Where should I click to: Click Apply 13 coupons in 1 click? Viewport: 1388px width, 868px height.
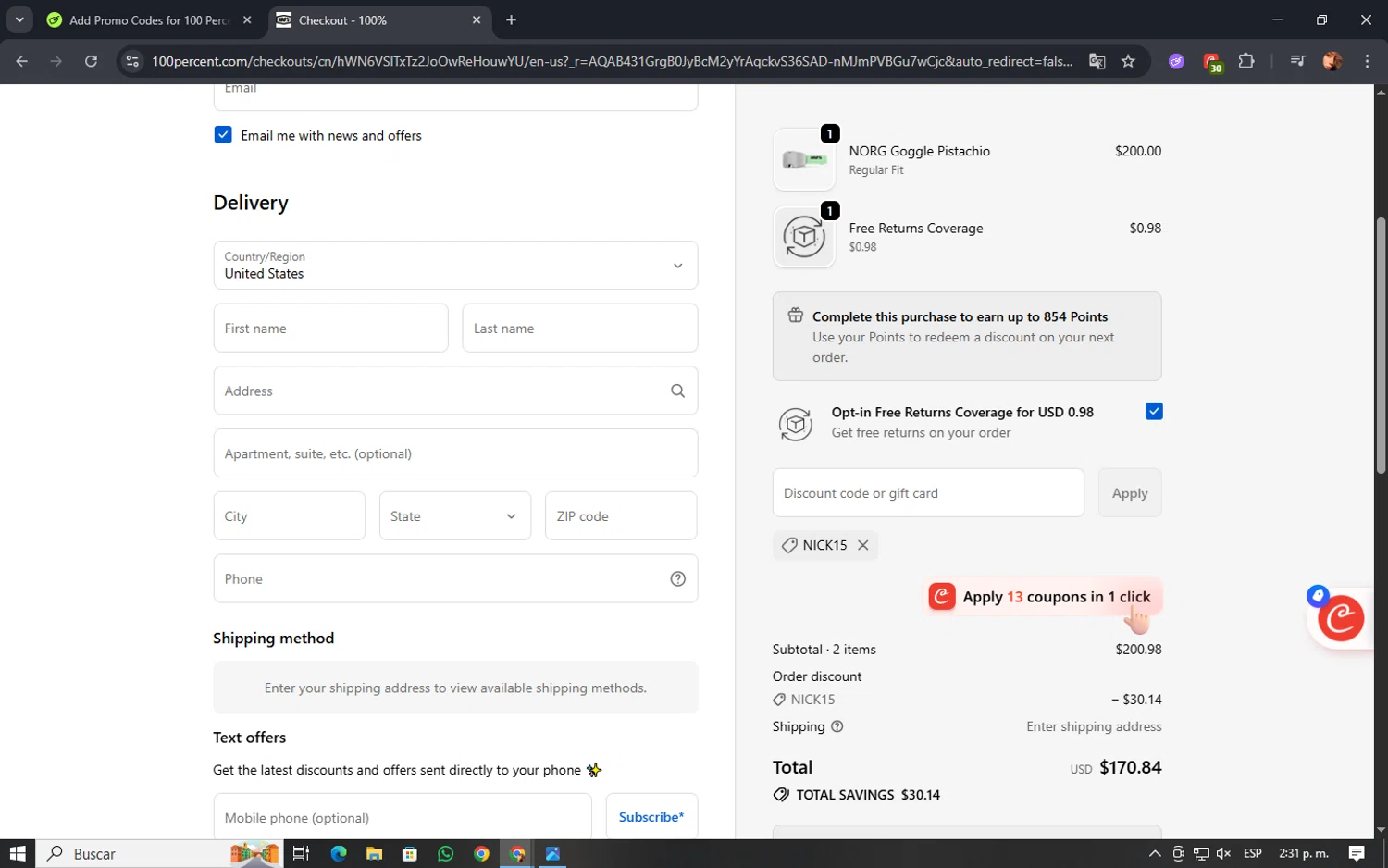[x=1045, y=597]
